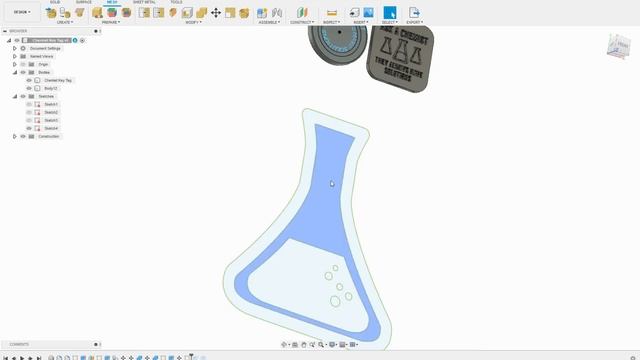The image size is (640, 360).
Task: Jump to timeline beginning
Action: [x=6, y=358]
